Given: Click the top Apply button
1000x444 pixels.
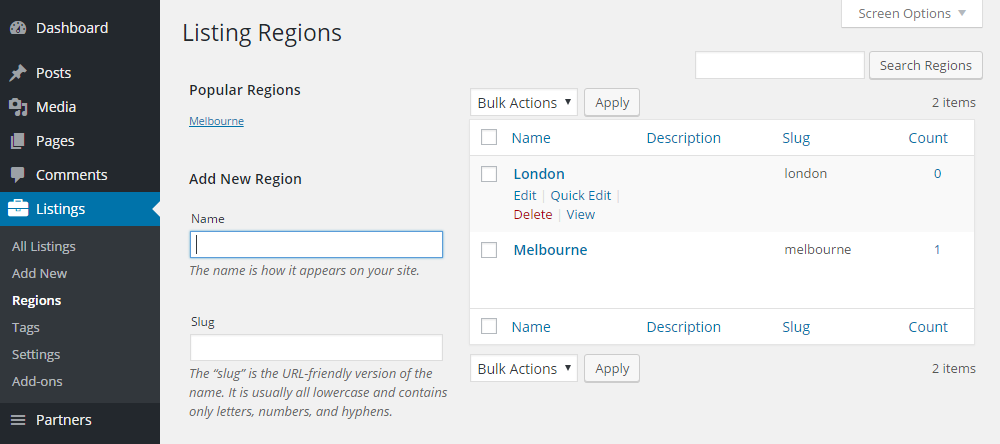Looking at the screenshot, I should [x=612, y=102].
